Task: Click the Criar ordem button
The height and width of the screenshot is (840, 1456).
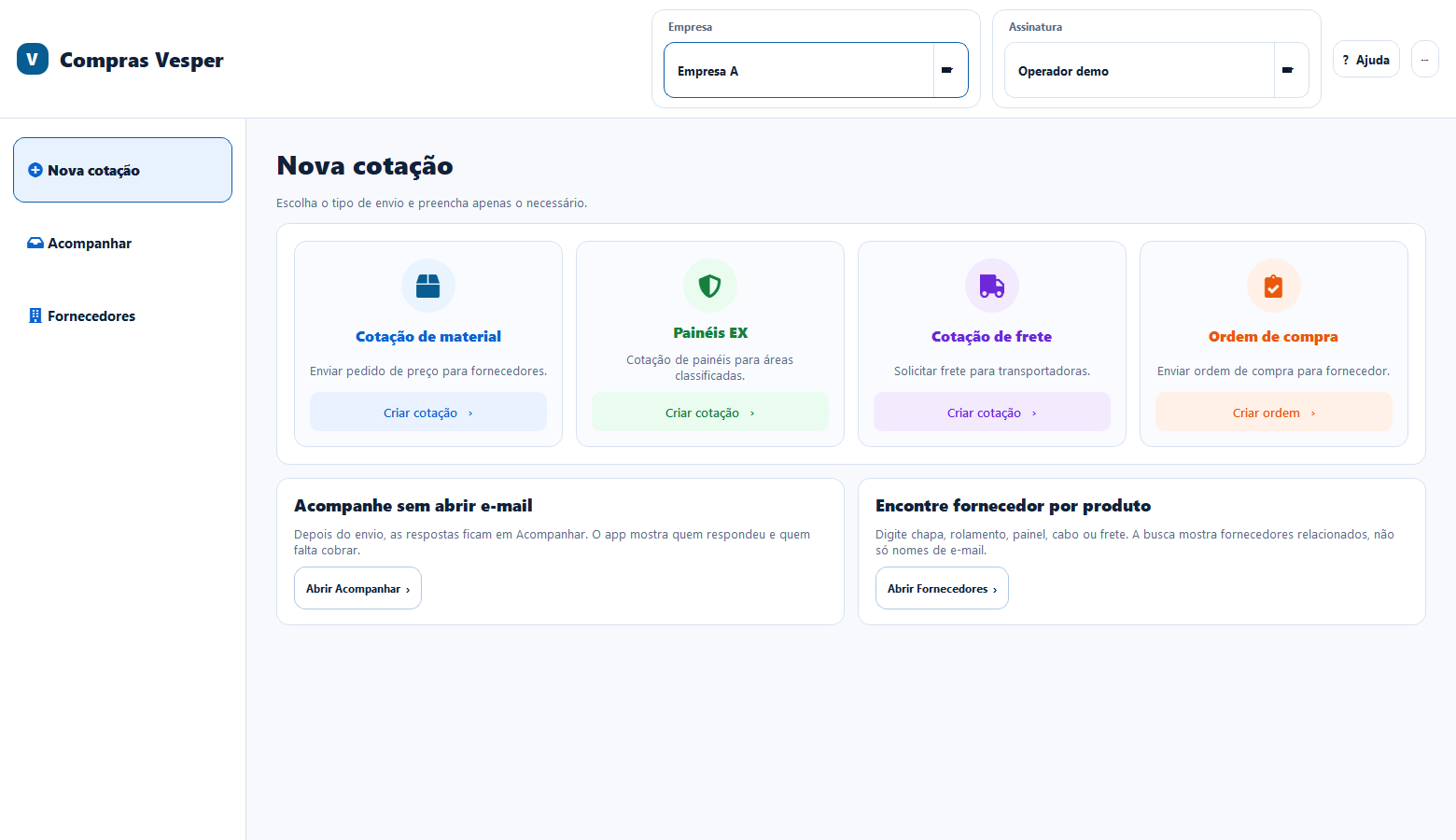Action: (1274, 412)
